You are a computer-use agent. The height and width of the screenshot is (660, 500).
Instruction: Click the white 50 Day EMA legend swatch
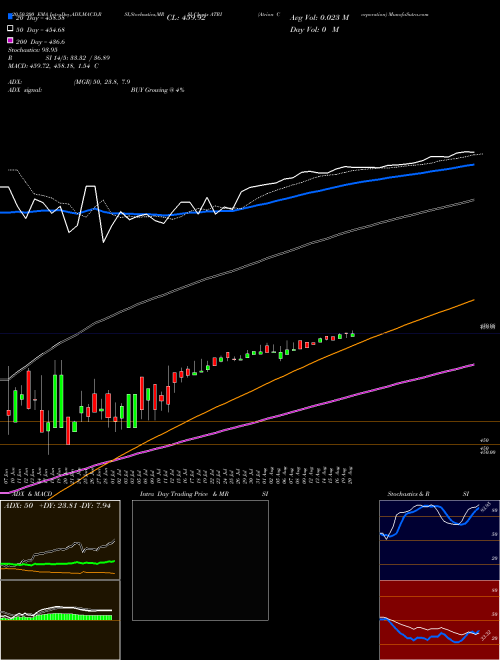[x=10, y=29]
